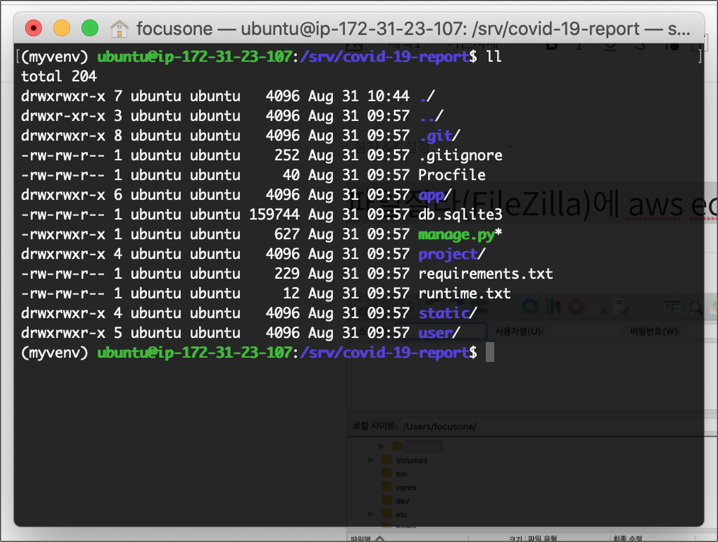Click the 'project/' directory name
This screenshot has width=718, height=542.
(x=452, y=254)
